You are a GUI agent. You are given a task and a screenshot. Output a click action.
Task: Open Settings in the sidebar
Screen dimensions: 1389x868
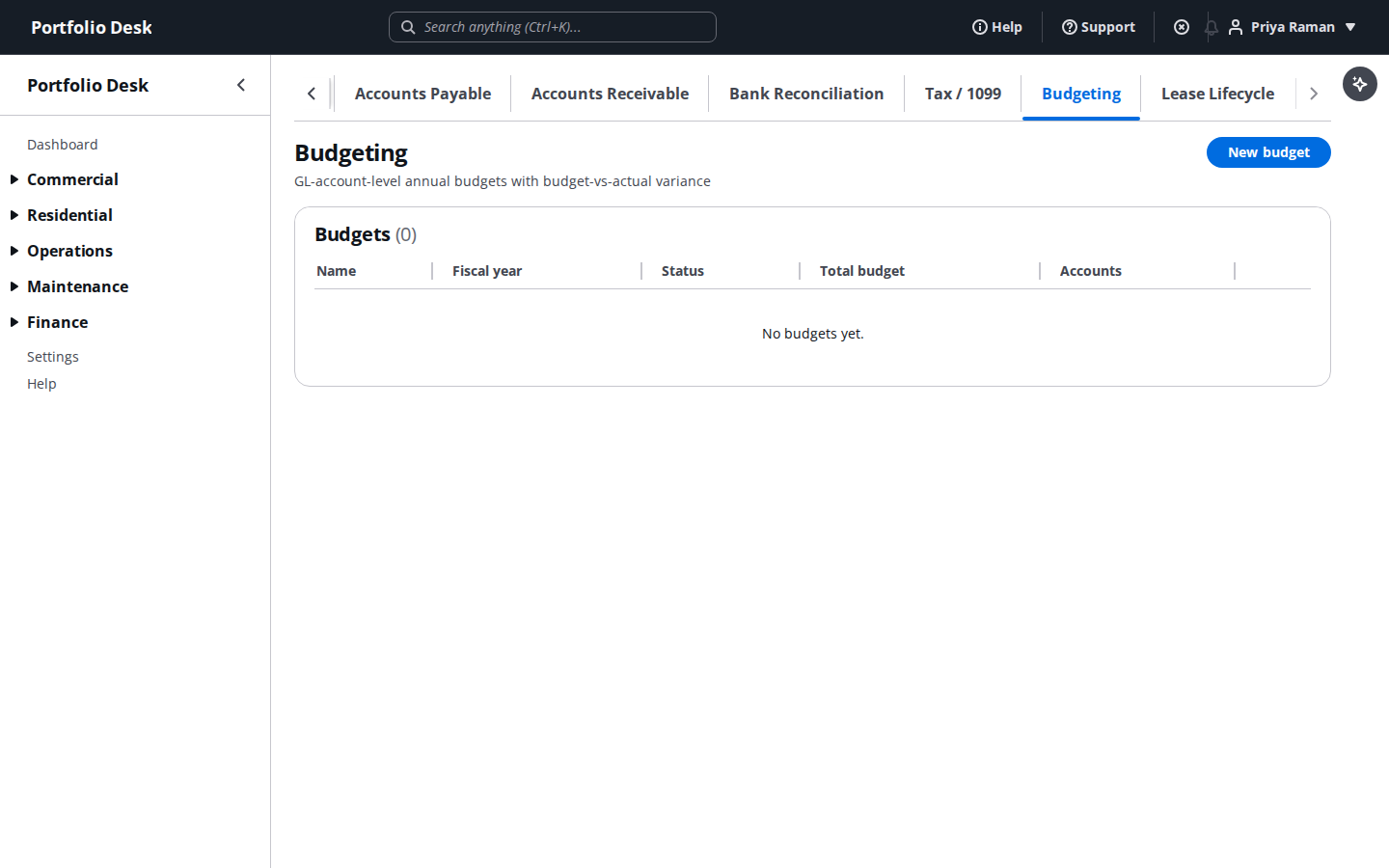[x=53, y=357]
